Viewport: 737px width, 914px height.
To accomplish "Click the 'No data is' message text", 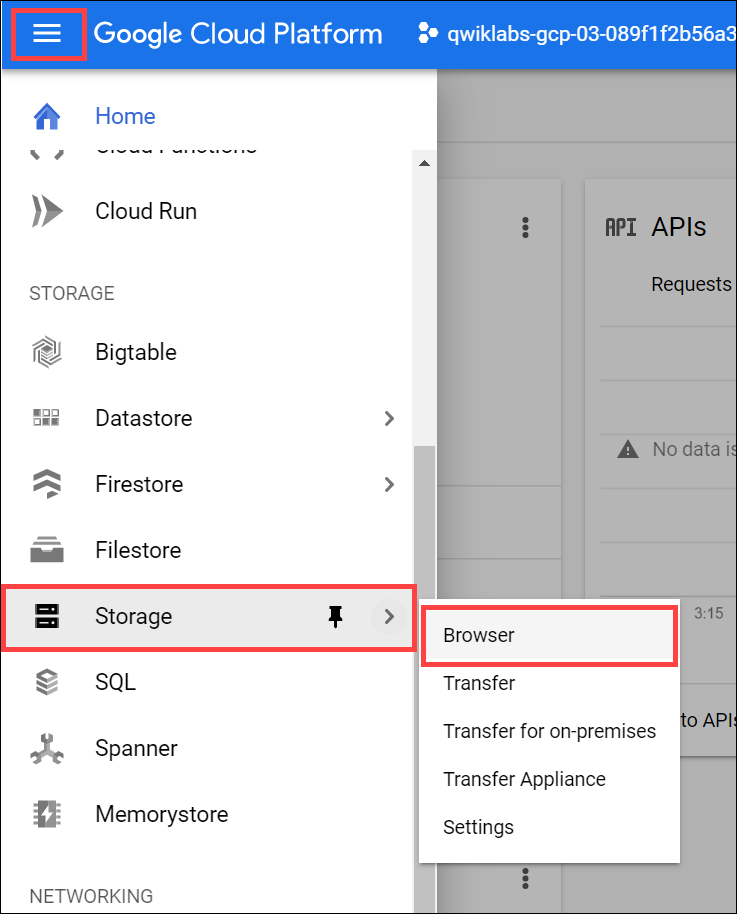I will click(x=694, y=449).
